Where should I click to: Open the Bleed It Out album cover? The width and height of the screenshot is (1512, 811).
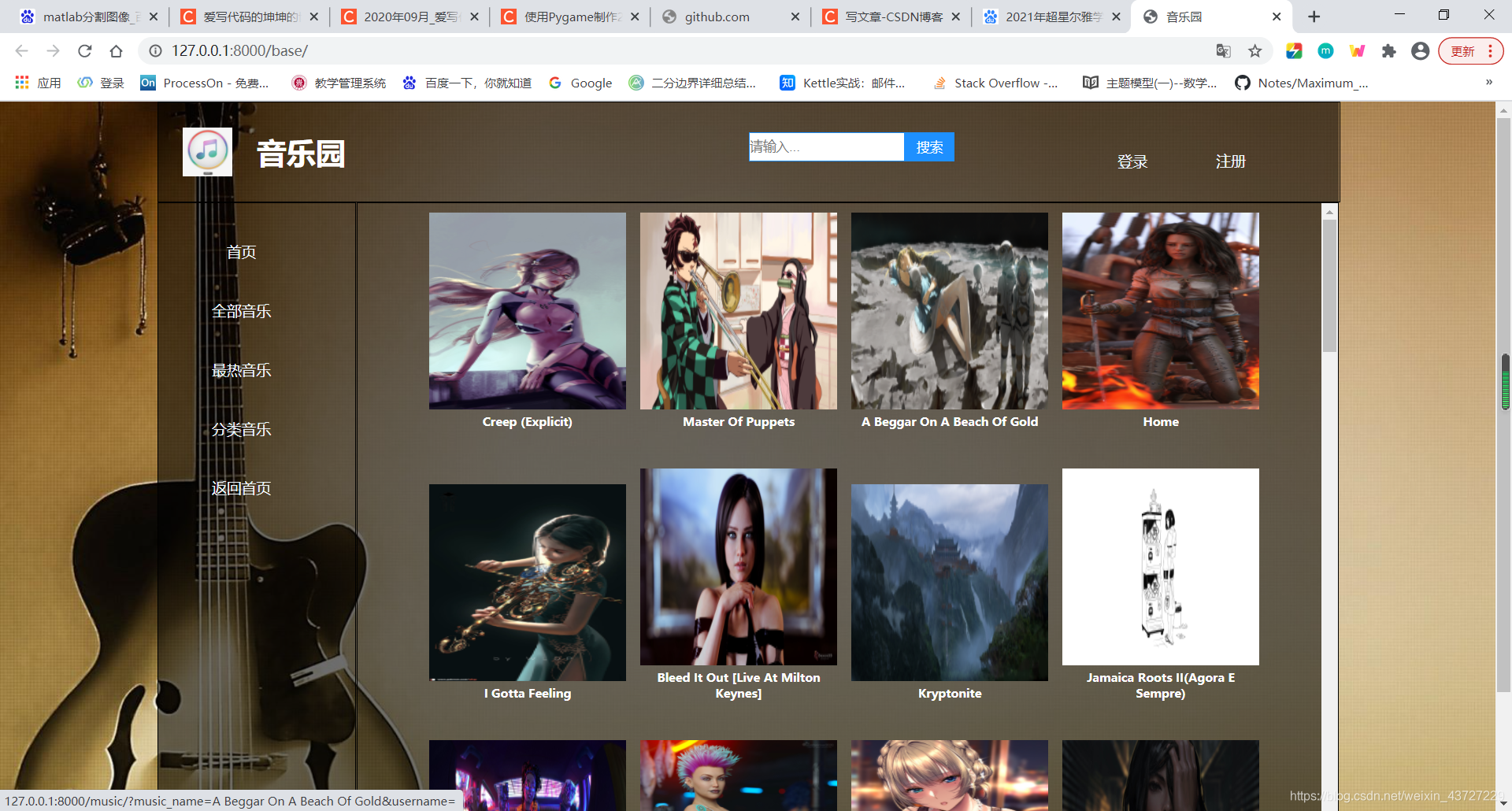[739, 567]
